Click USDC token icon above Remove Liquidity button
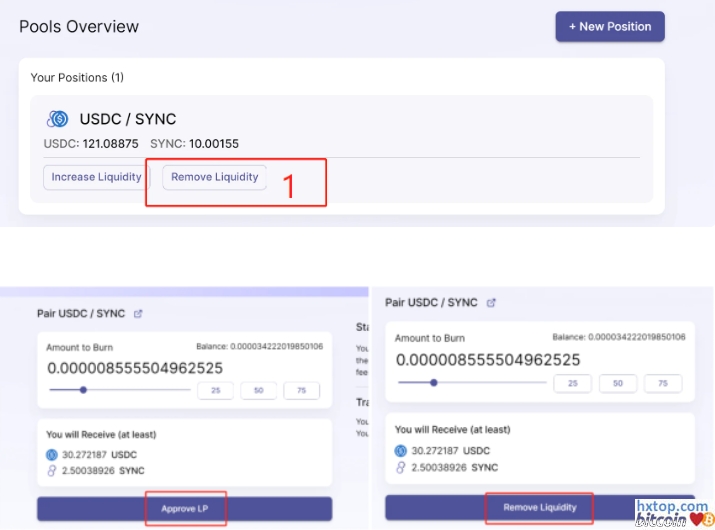 [401, 451]
